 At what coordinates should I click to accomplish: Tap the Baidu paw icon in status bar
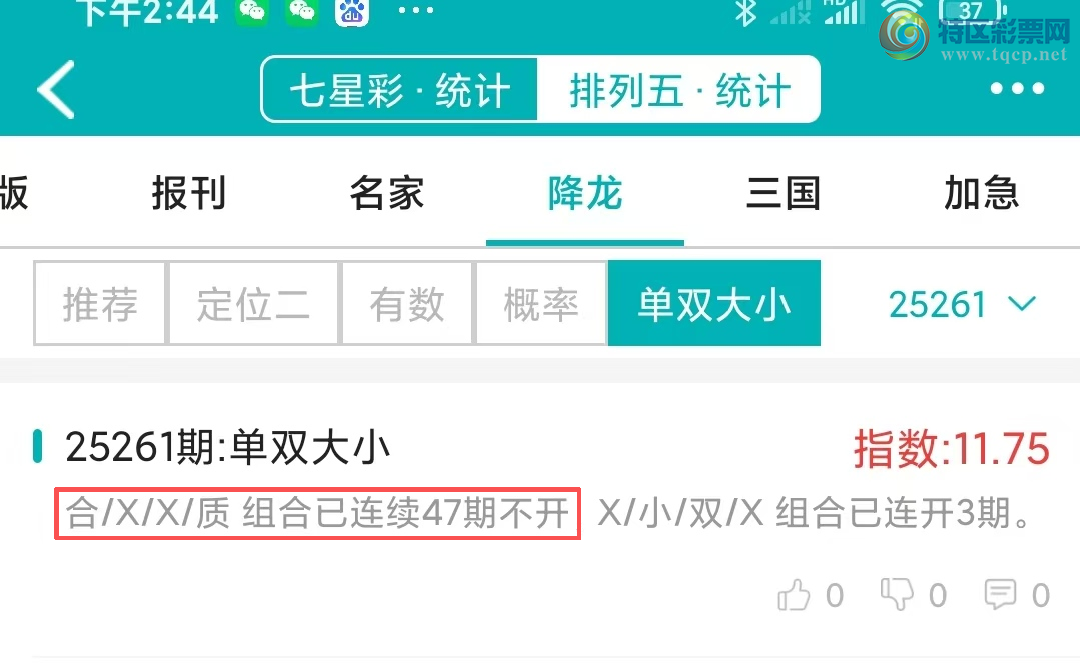[x=352, y=12]
